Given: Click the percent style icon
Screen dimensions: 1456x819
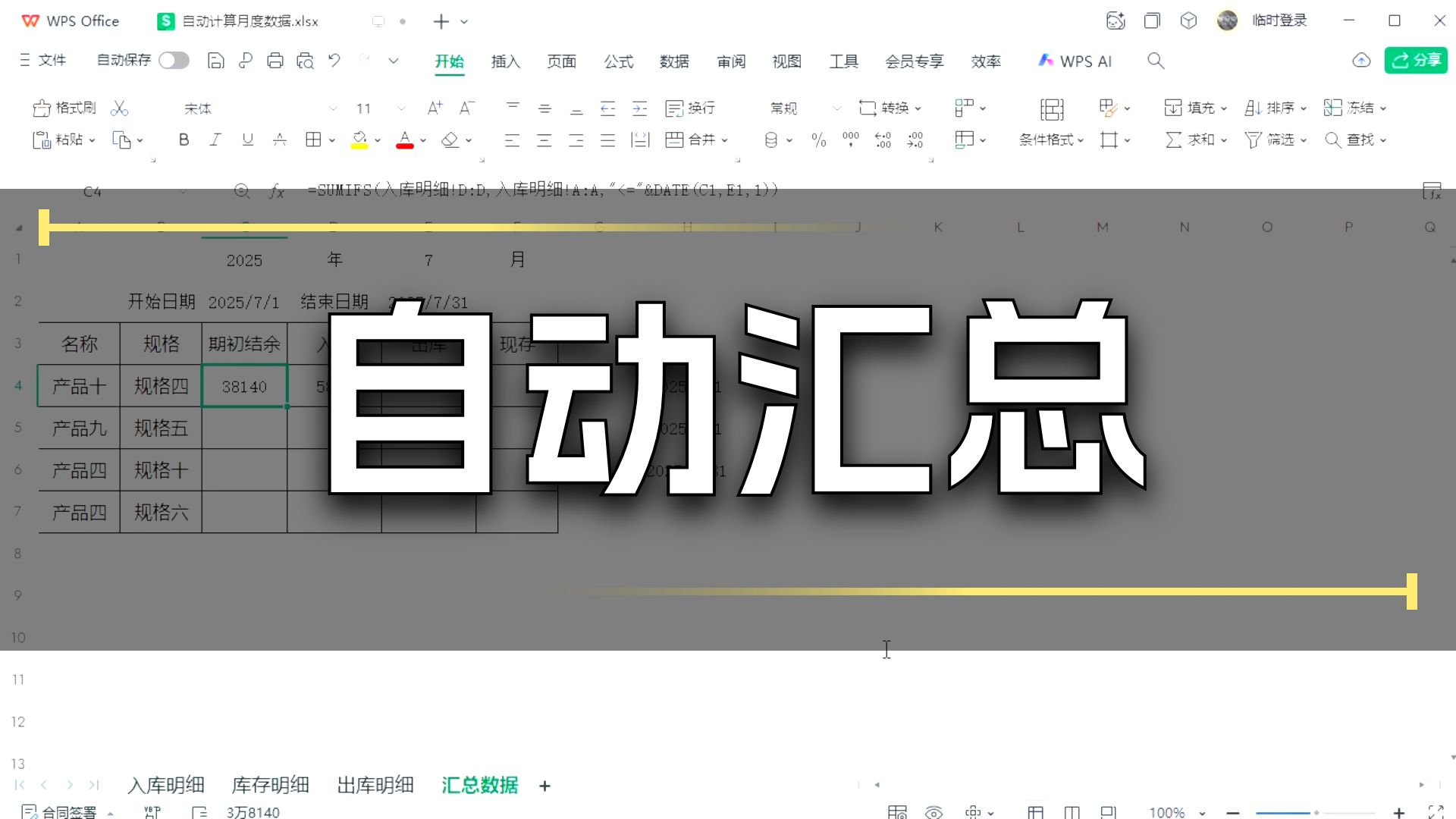Looking at the screenshot, I should point(818,140).
